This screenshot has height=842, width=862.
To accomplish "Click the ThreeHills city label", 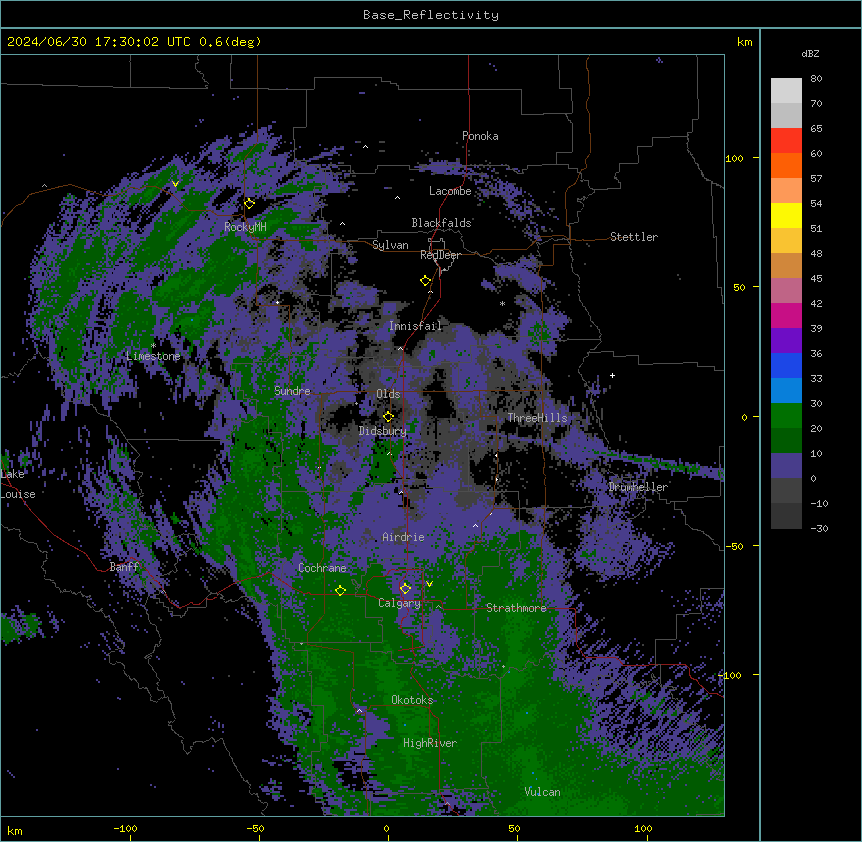I will 537,418.
